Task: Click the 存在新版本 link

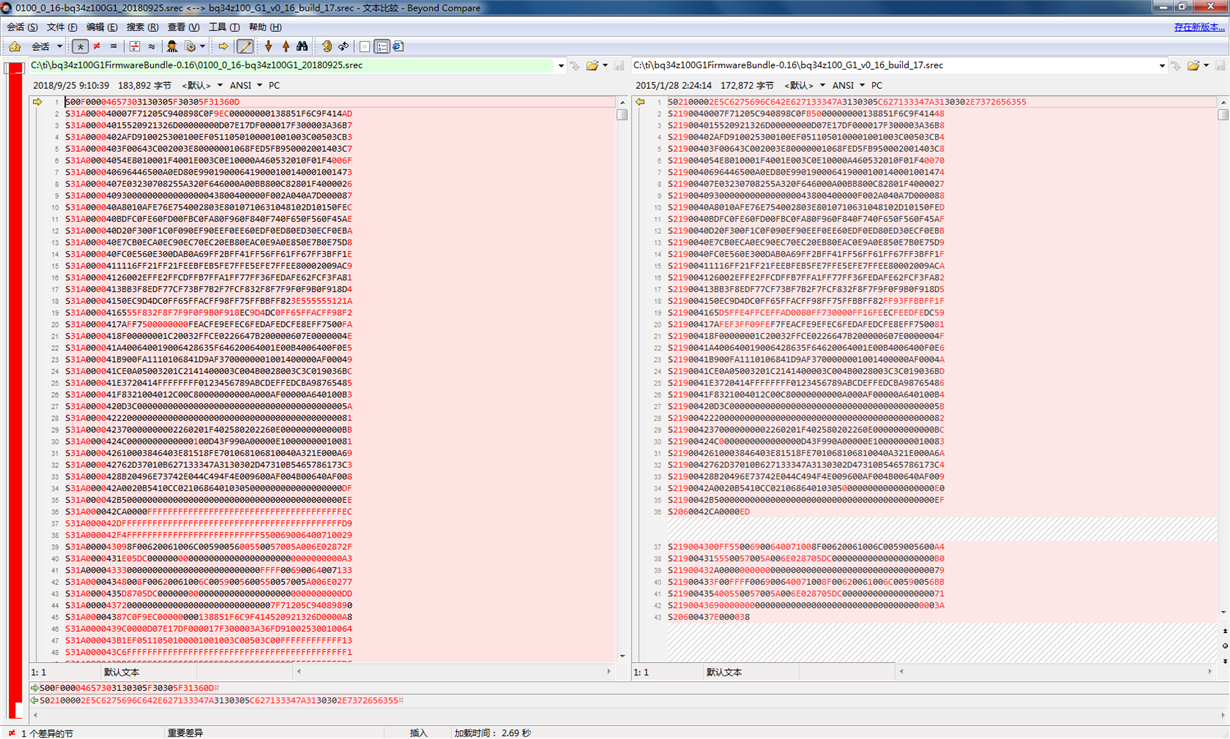Action: [1199, 27]
